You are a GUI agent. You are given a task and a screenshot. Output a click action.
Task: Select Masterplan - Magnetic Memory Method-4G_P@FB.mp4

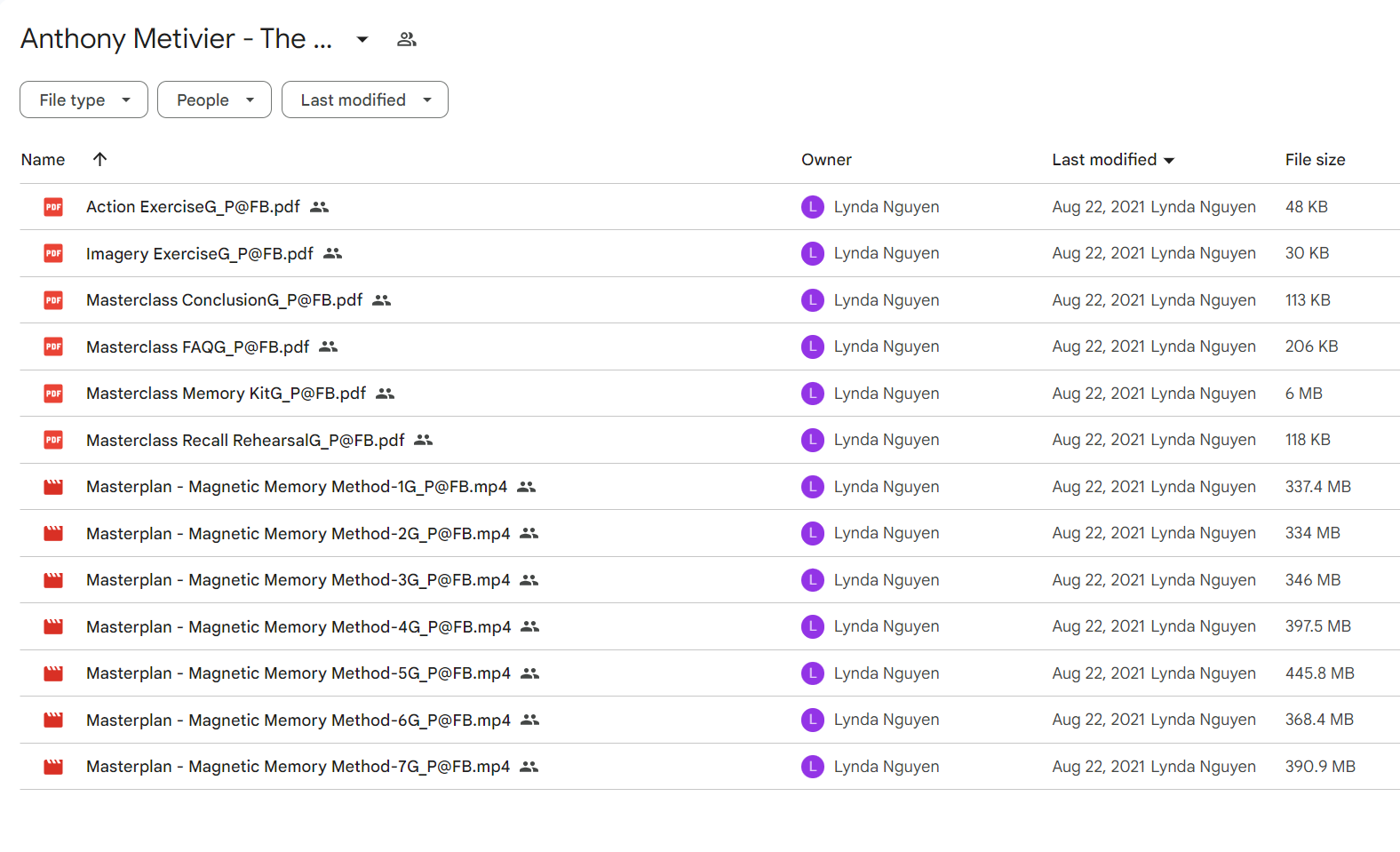point(298,627)
